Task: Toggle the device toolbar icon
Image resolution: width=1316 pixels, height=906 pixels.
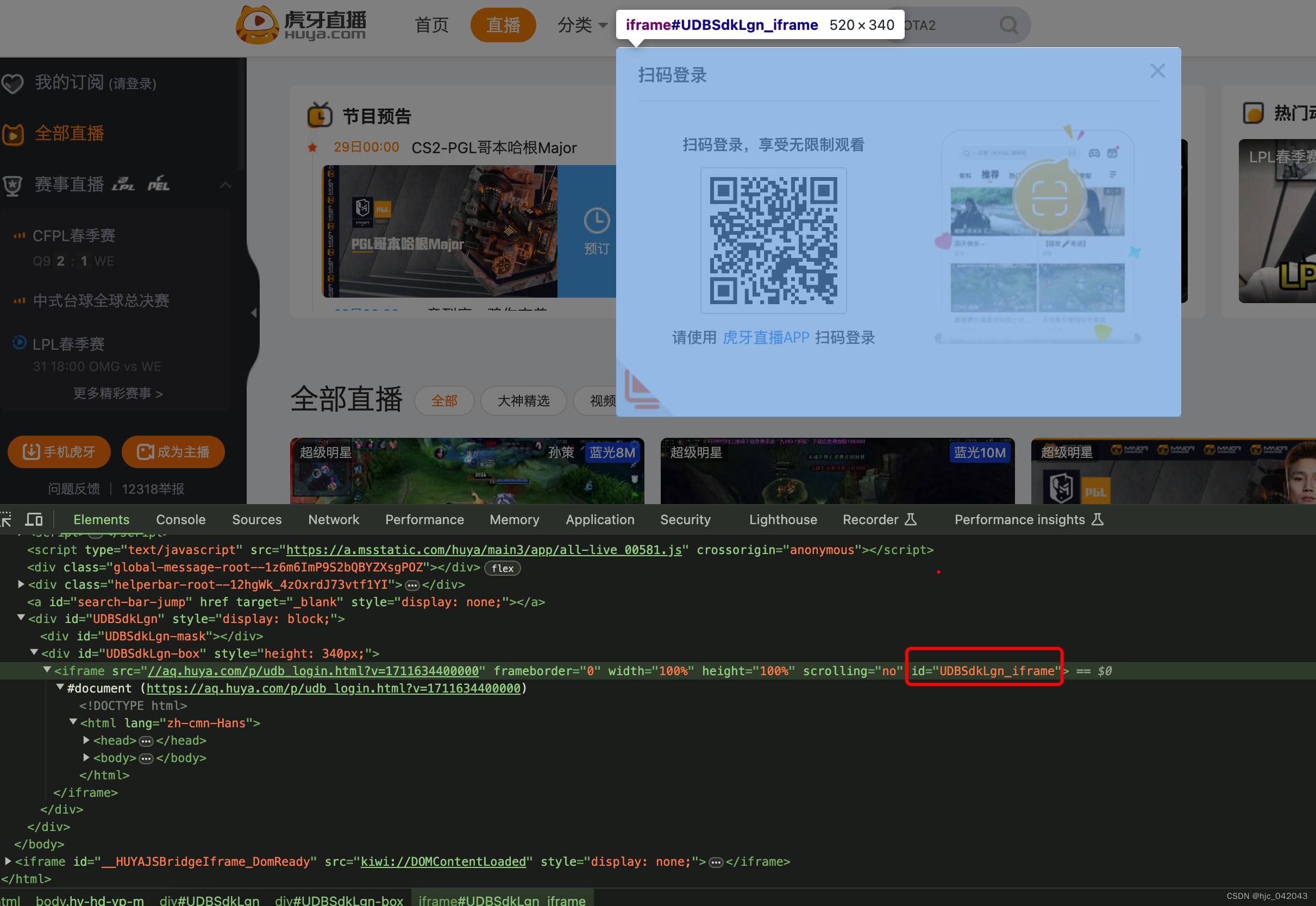Action: (34, 519)
